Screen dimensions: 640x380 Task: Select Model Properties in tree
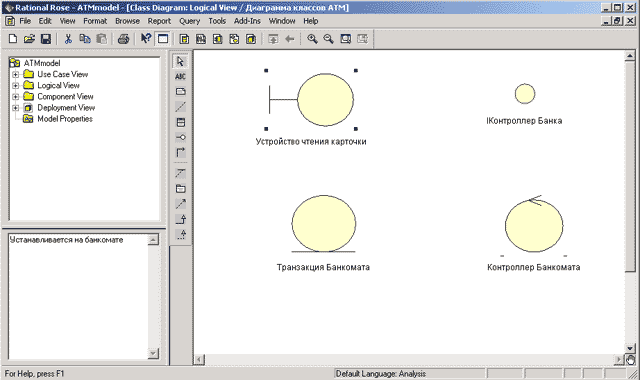tap(65, 119)
